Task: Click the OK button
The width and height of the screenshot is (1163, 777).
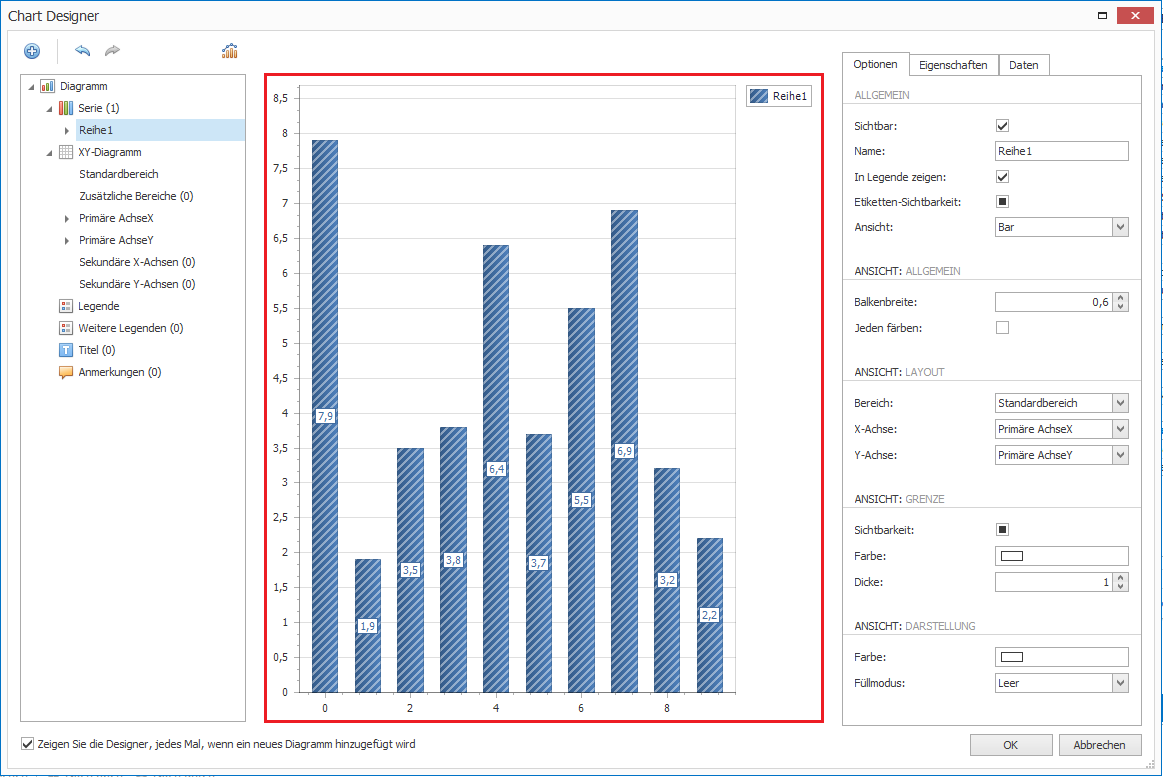Action: (x=1010, y=745)
